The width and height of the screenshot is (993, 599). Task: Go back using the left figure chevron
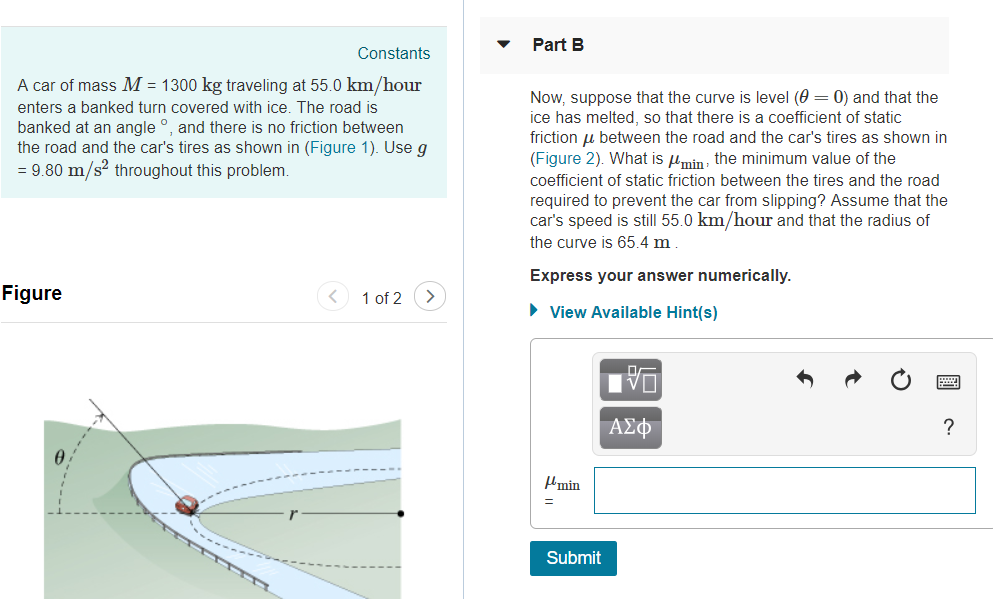[333, 296]
